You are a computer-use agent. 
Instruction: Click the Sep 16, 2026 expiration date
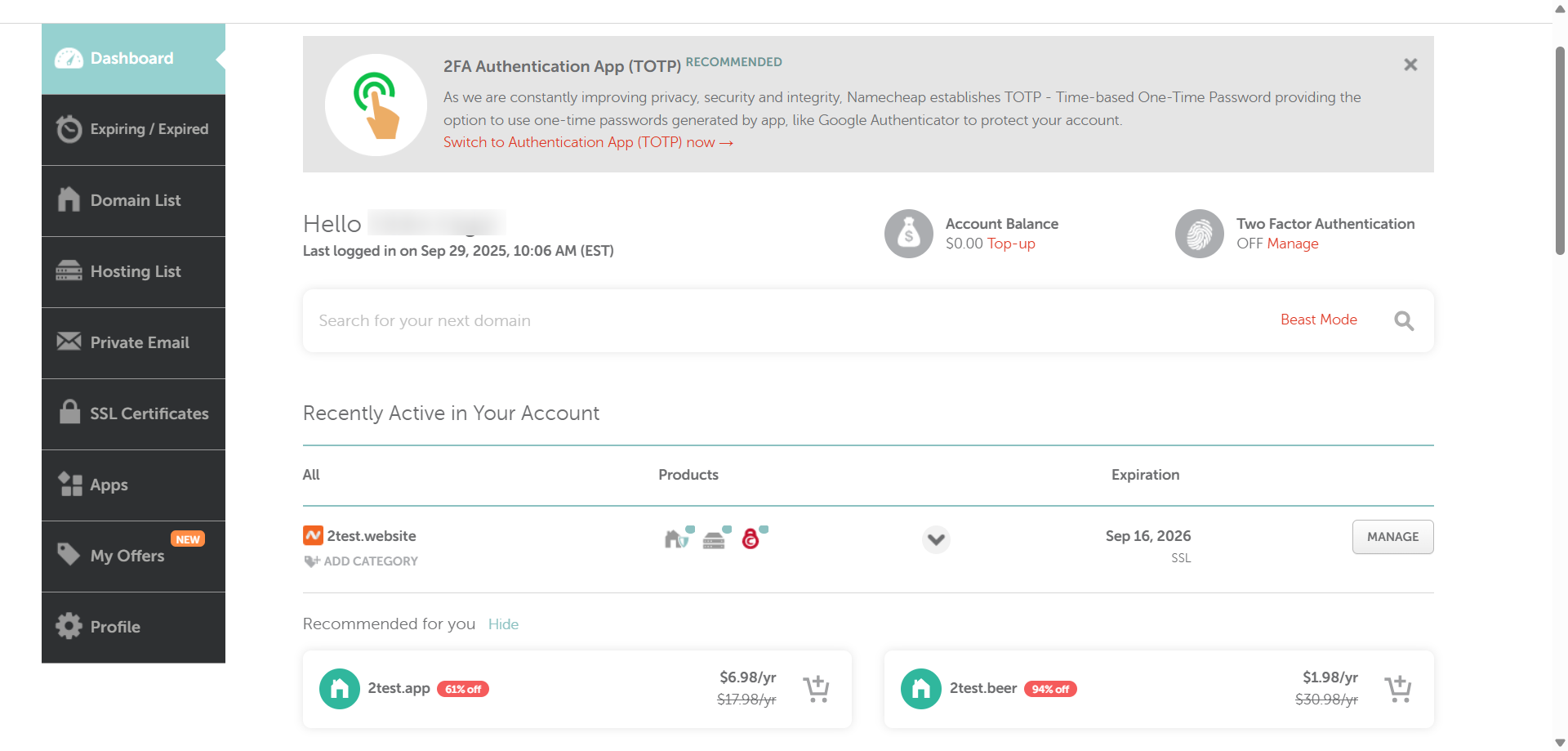click(1148, 536)
